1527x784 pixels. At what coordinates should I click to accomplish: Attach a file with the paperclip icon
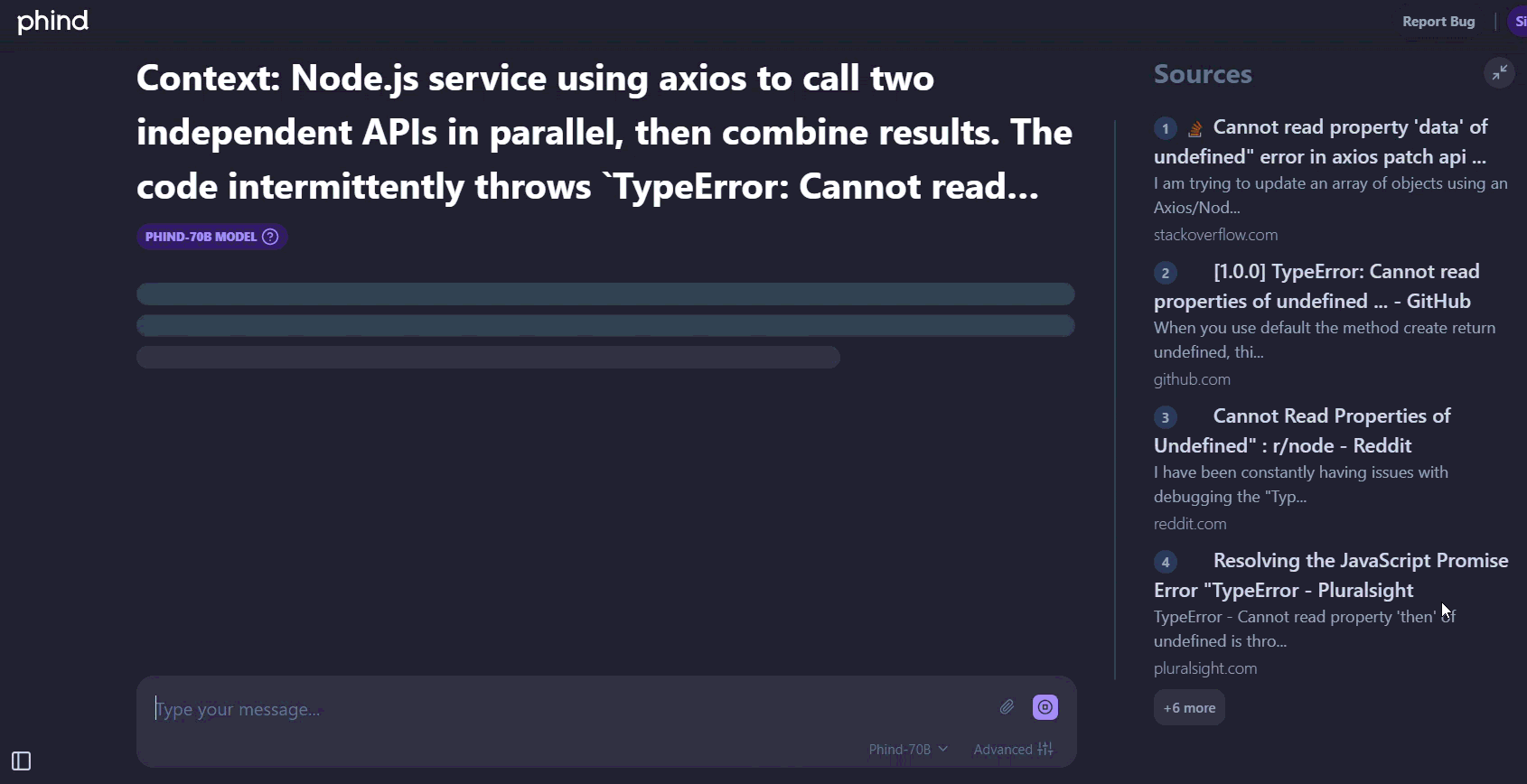tap(1007, 707)
